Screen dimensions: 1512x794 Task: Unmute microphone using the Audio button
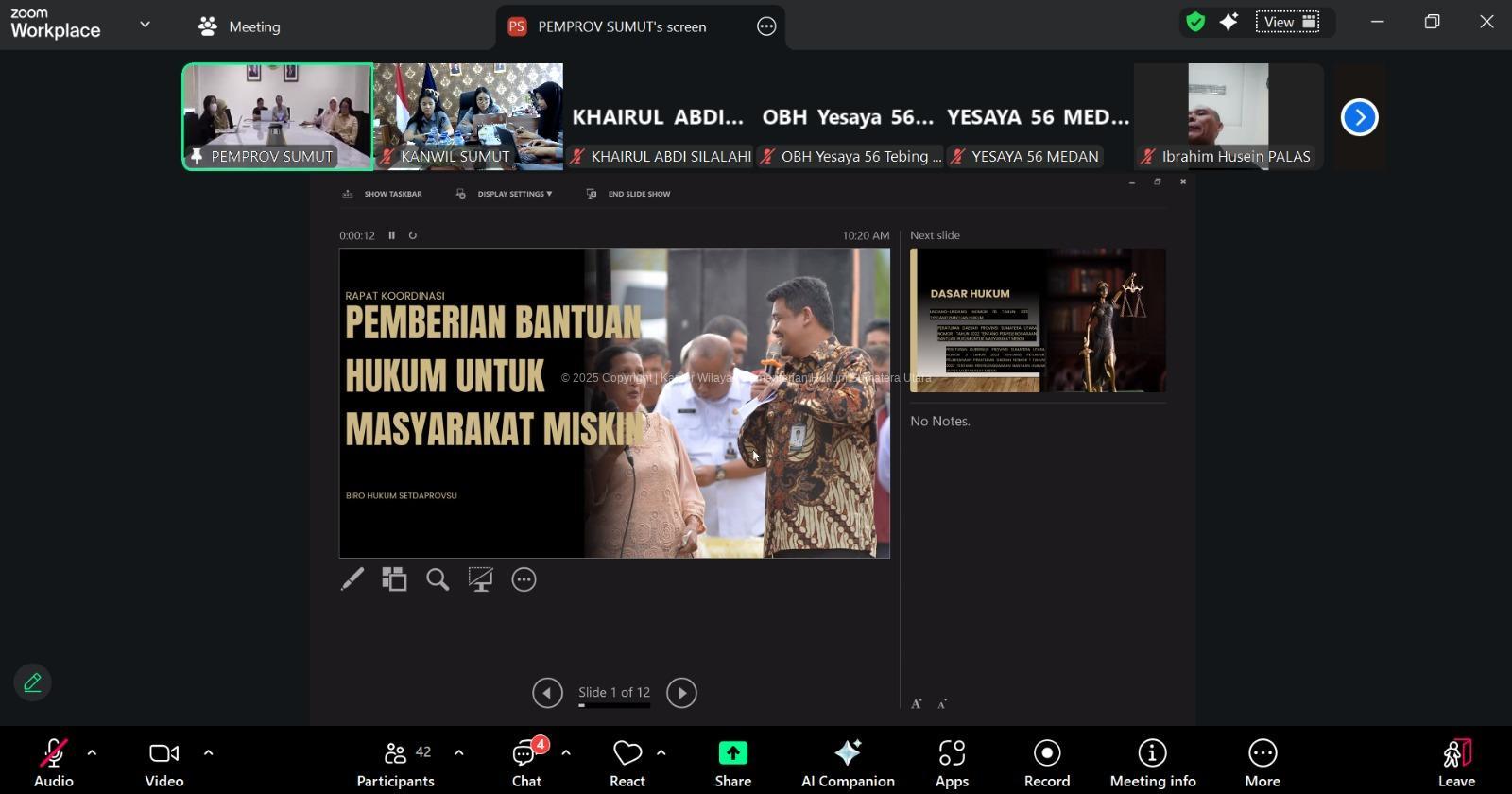click(54, 764)
